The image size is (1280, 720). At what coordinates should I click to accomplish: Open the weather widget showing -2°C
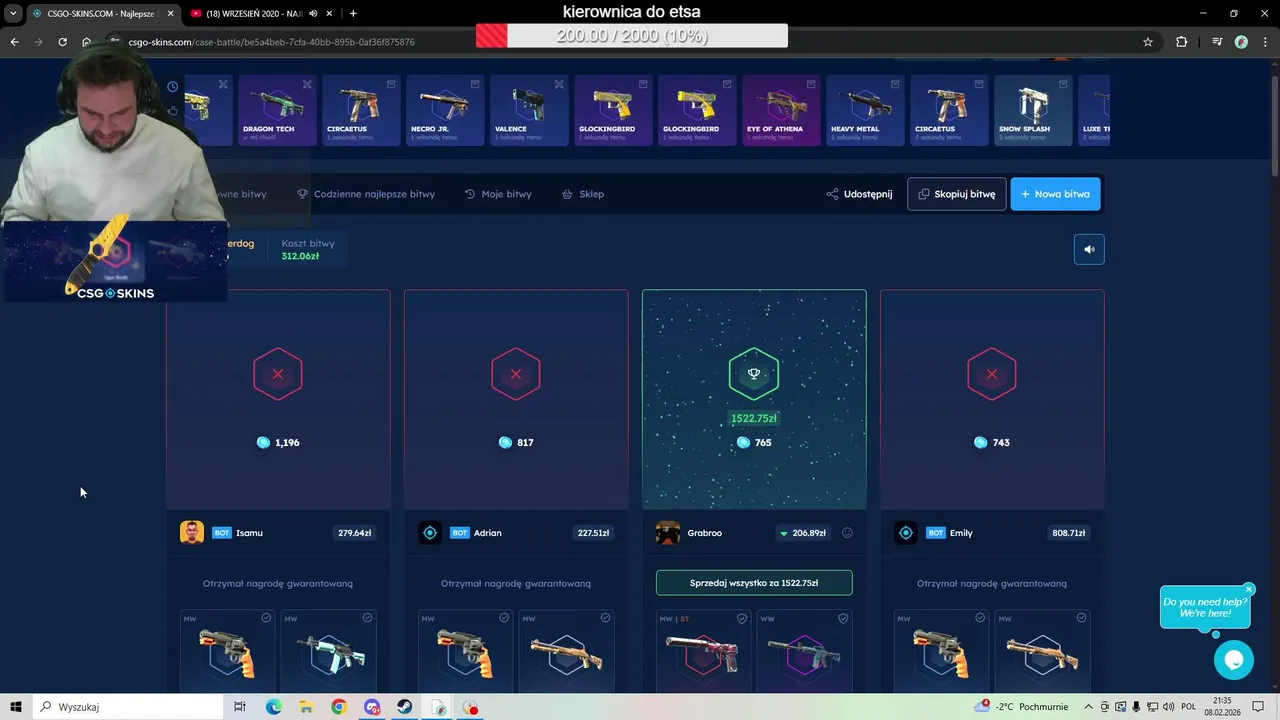pos(1022,707)
